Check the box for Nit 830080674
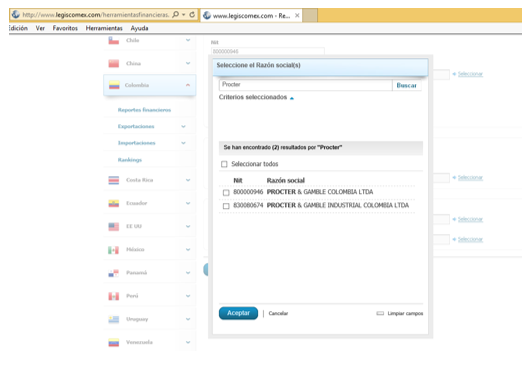531x367 pixels. 226,206
